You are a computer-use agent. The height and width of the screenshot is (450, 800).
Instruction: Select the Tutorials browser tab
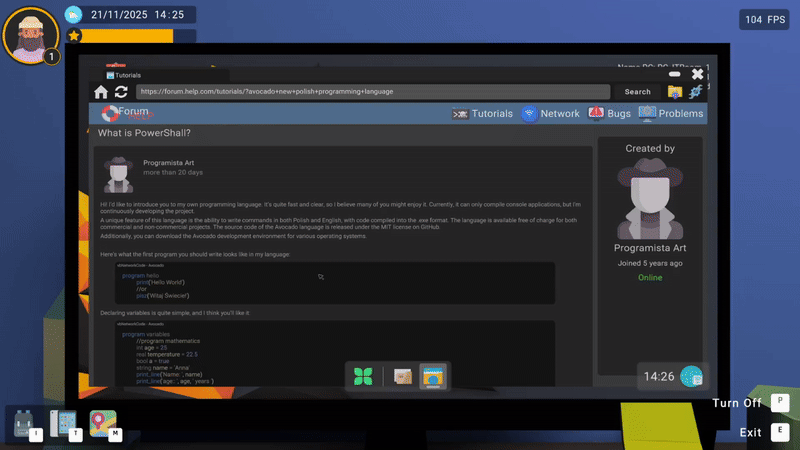[x=159, y=75]
